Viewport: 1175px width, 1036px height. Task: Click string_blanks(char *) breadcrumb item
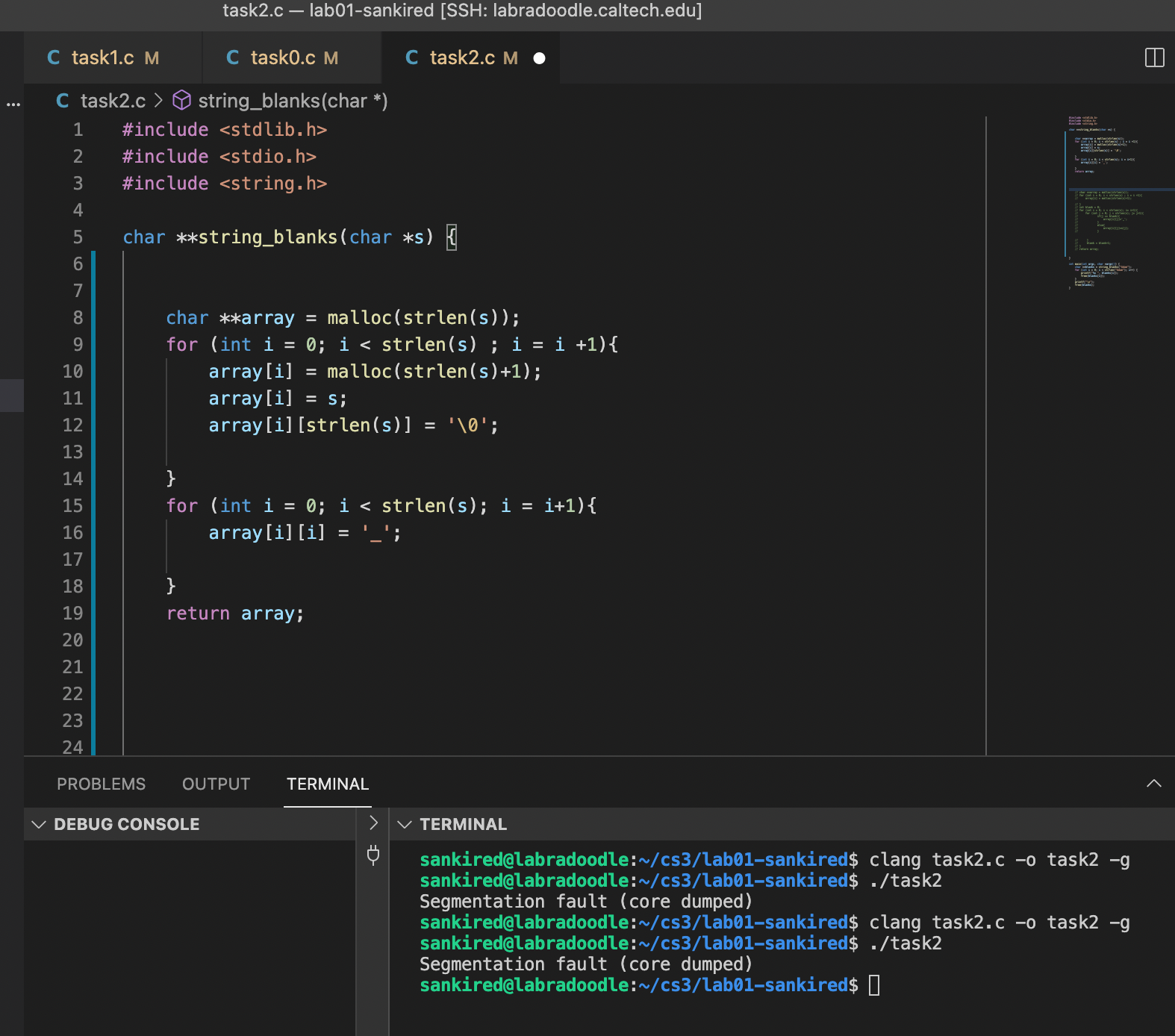pyautogui.click(x=293, y=101)
